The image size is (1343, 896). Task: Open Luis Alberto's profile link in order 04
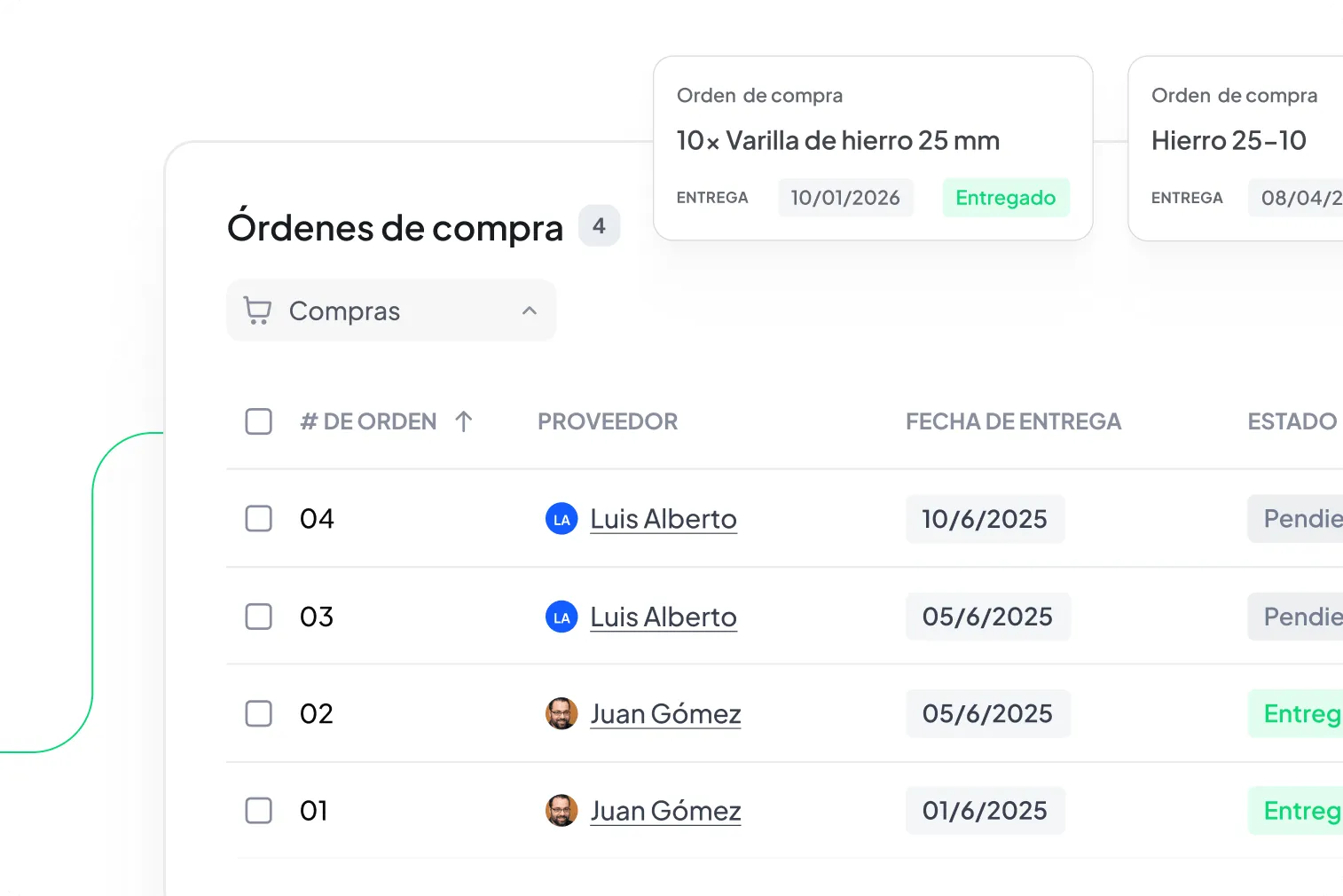click(663, 519)
